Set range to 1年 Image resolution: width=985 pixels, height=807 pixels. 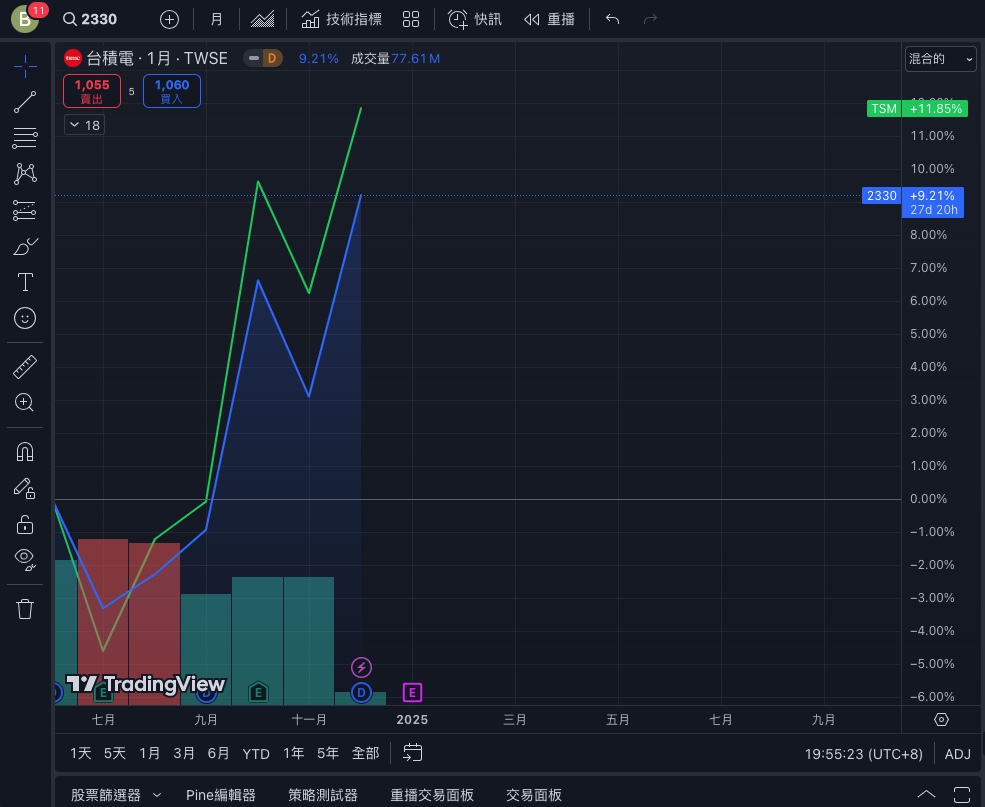[293, 753]
